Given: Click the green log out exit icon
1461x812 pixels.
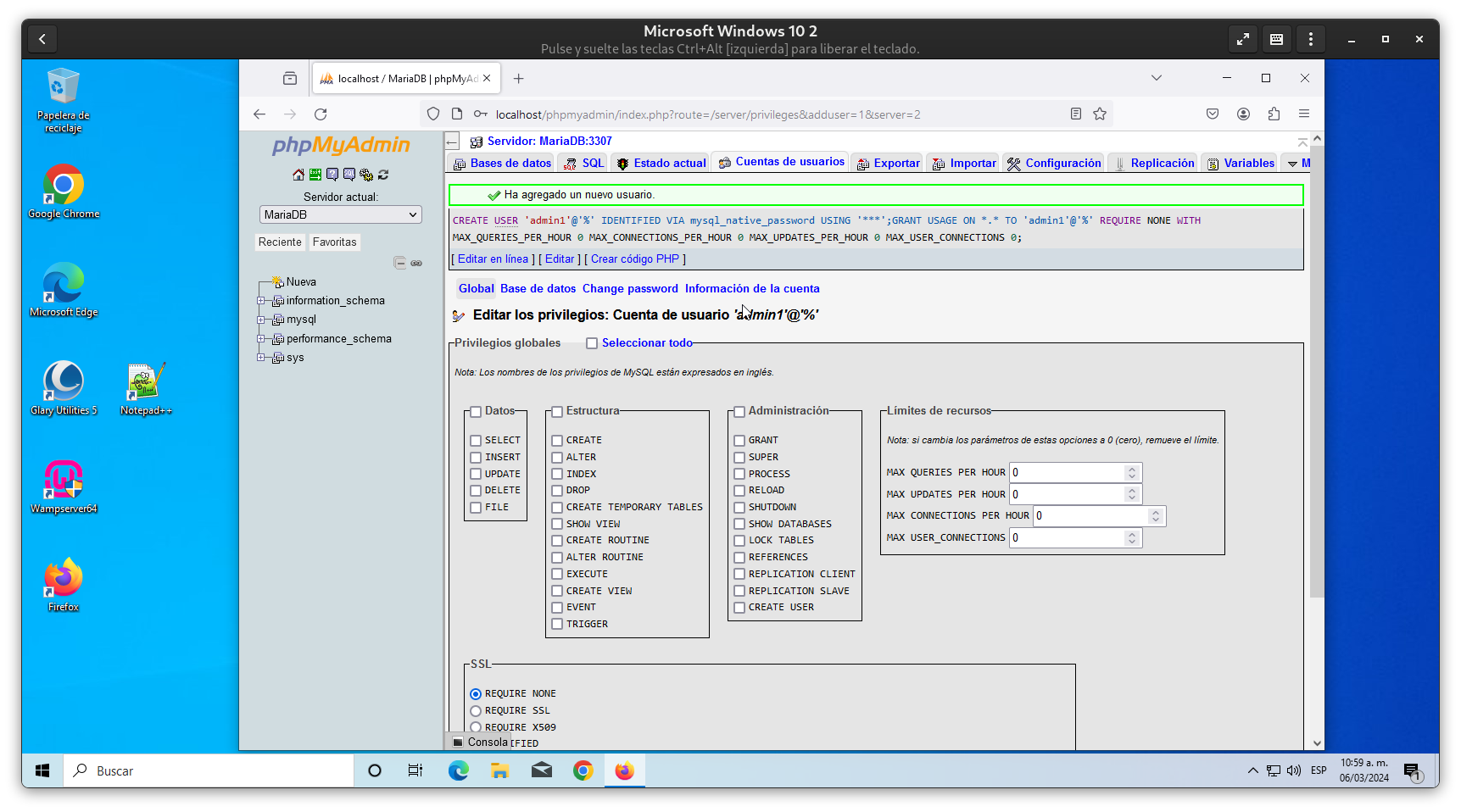Looking at the screenshot, I should (315, 175).
